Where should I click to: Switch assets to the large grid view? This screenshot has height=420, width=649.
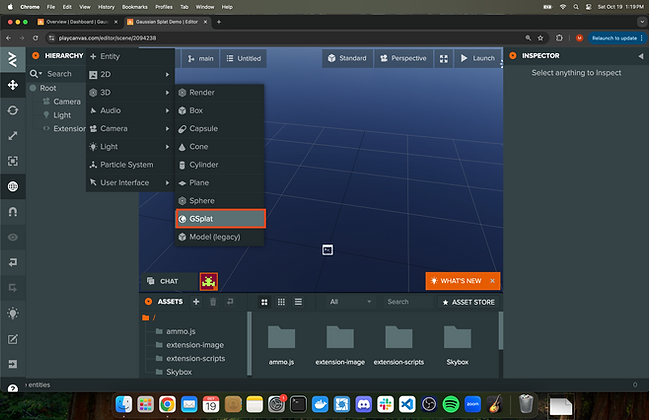coord(264,301)
